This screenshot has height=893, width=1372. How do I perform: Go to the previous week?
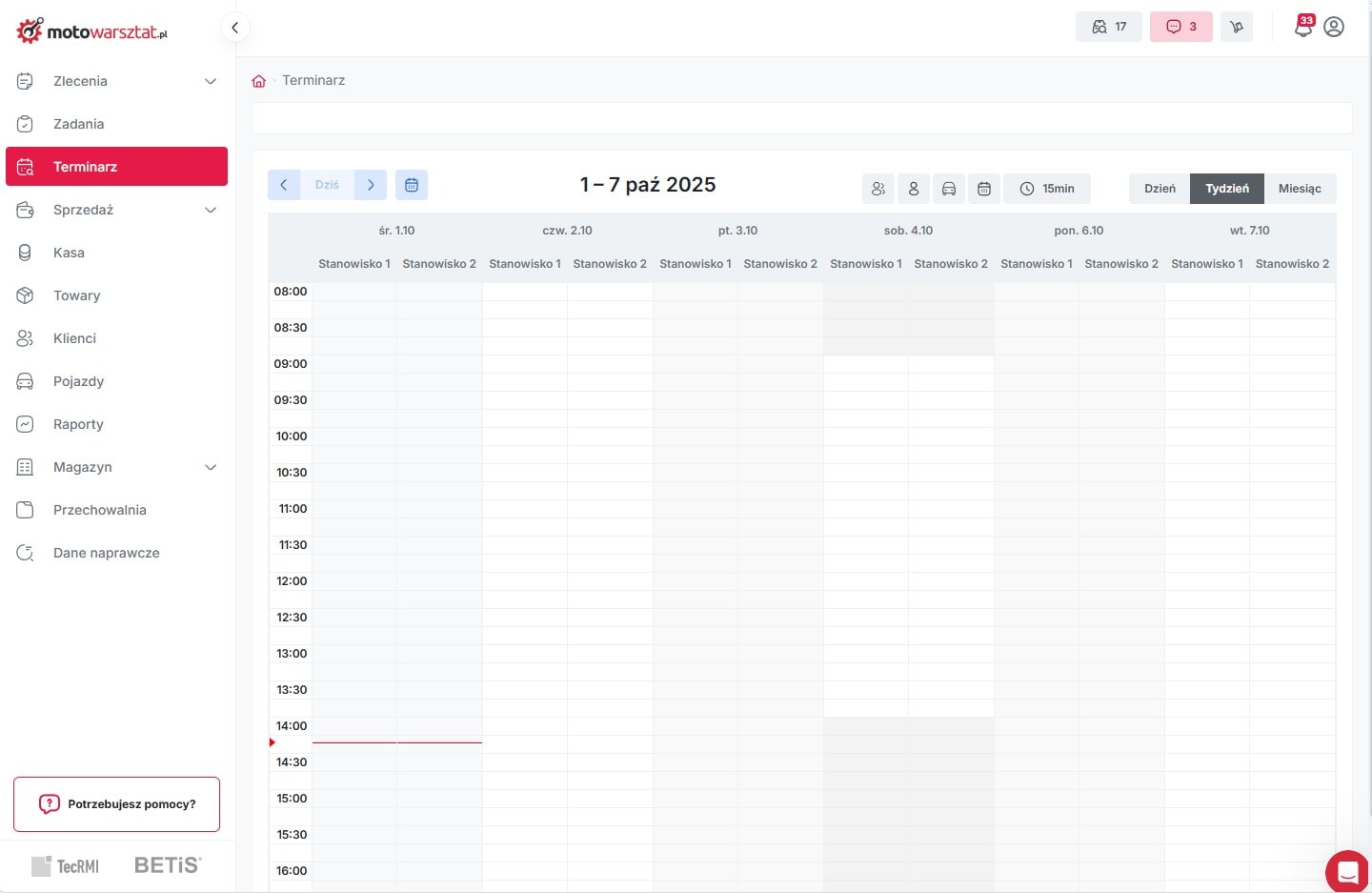coord(284,185)
